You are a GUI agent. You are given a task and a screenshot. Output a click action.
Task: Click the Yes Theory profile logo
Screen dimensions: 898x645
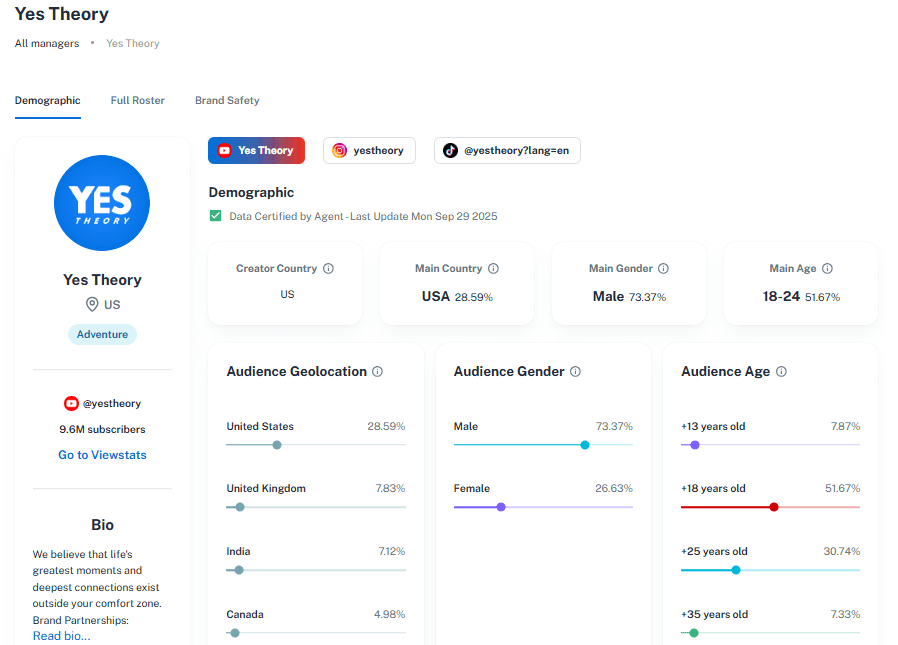(102, 203)
